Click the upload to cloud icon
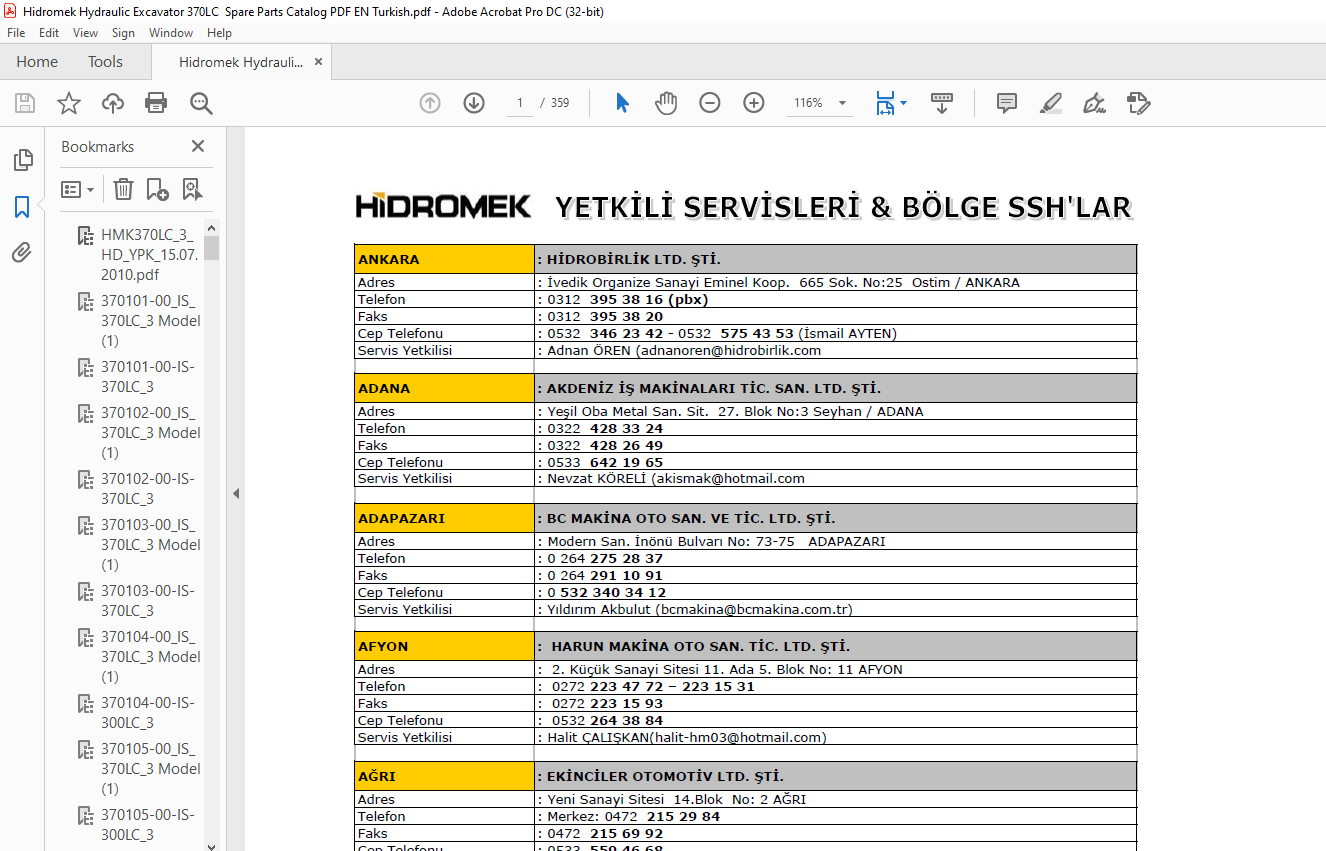Viewport: 1326px width, 851px height. pos(113,103)
